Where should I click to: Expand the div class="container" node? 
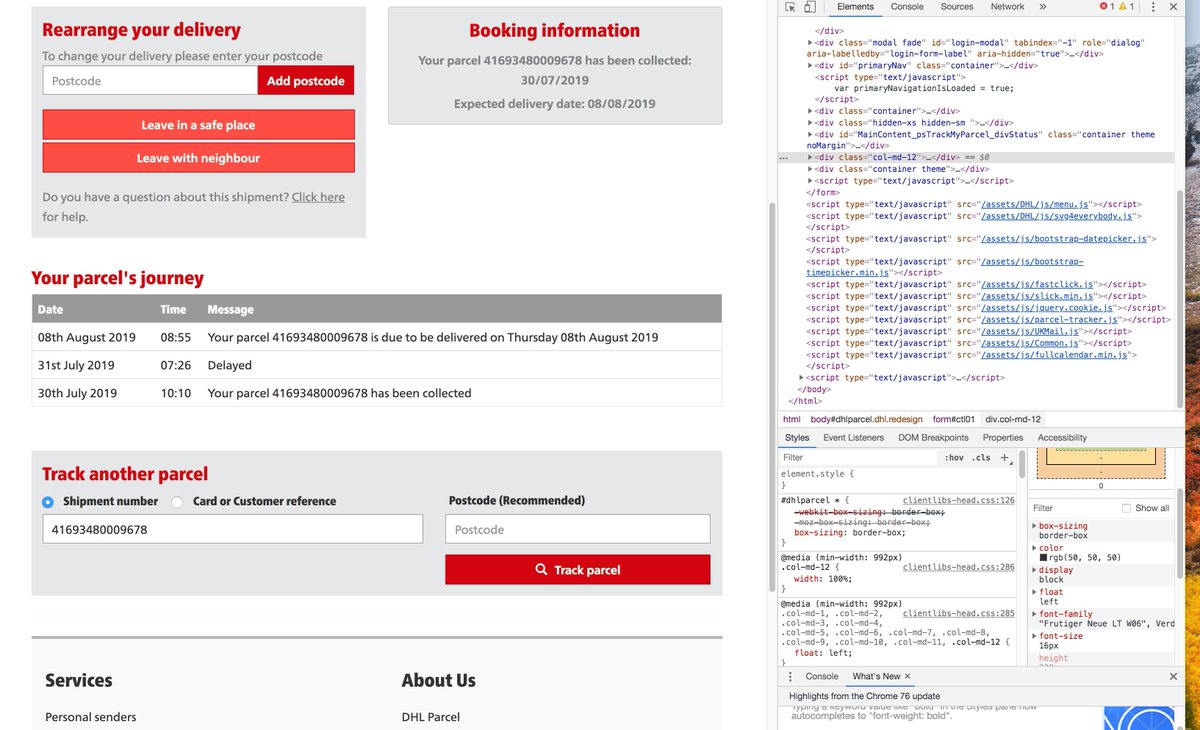811,112
